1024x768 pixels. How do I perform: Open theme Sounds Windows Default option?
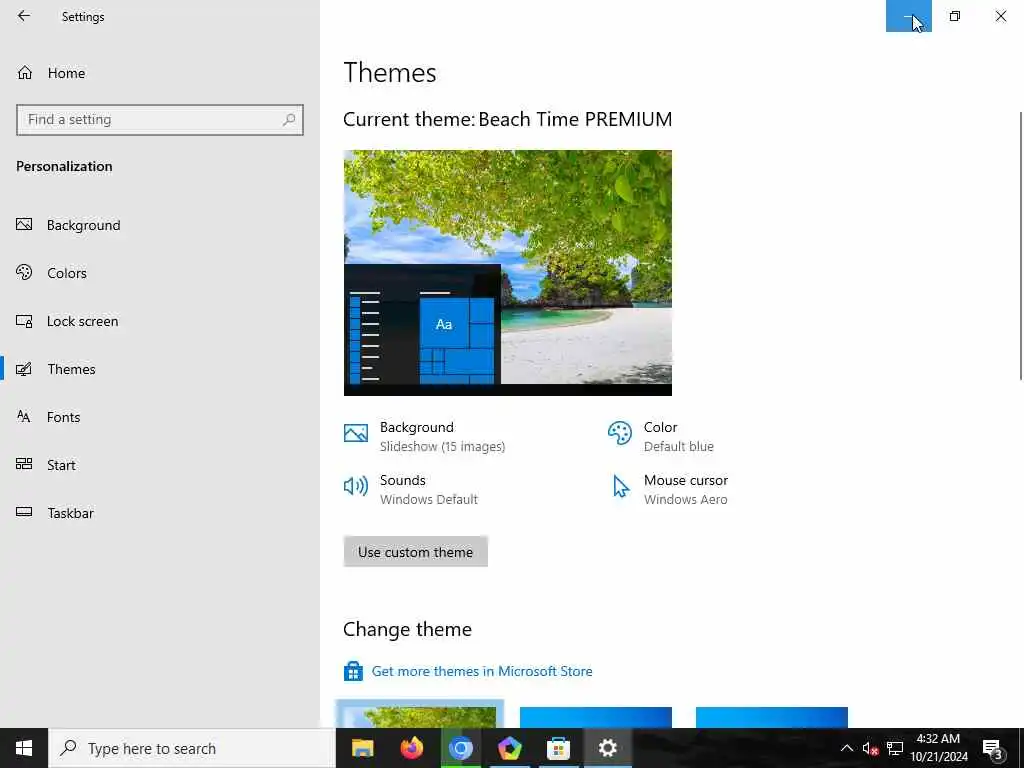coord(429,489)
